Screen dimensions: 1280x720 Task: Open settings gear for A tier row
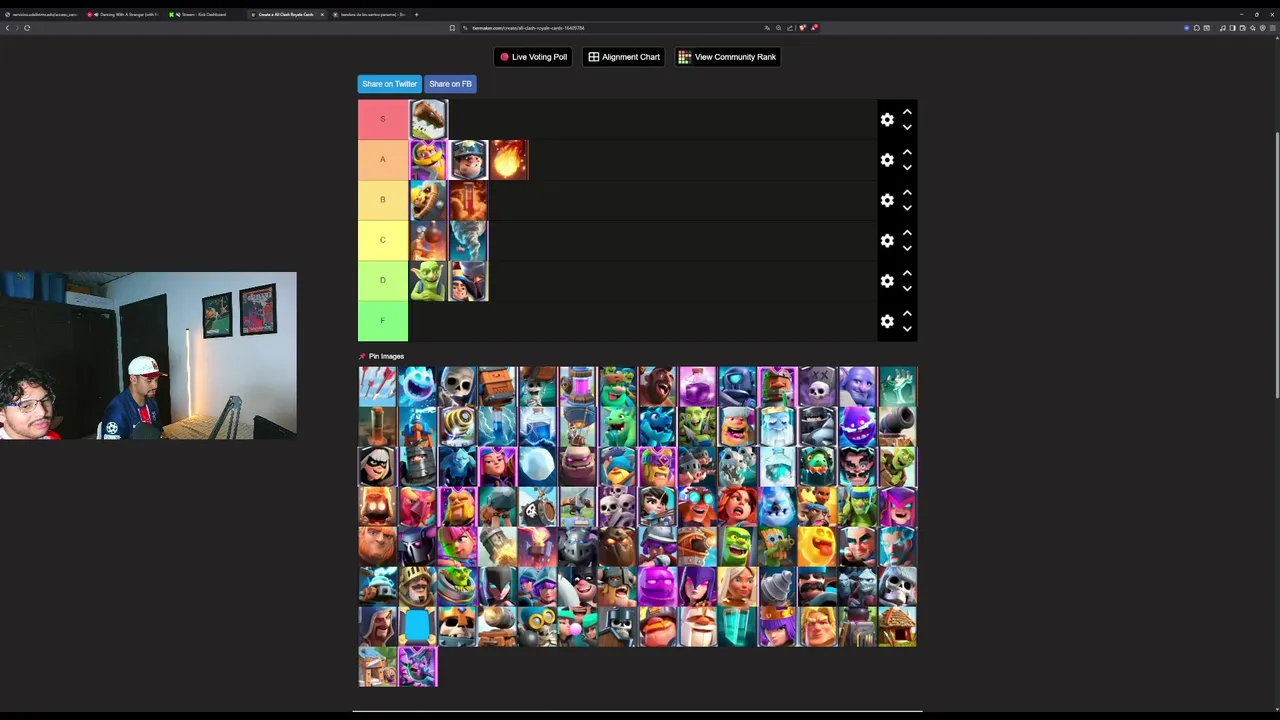(887, 160)
